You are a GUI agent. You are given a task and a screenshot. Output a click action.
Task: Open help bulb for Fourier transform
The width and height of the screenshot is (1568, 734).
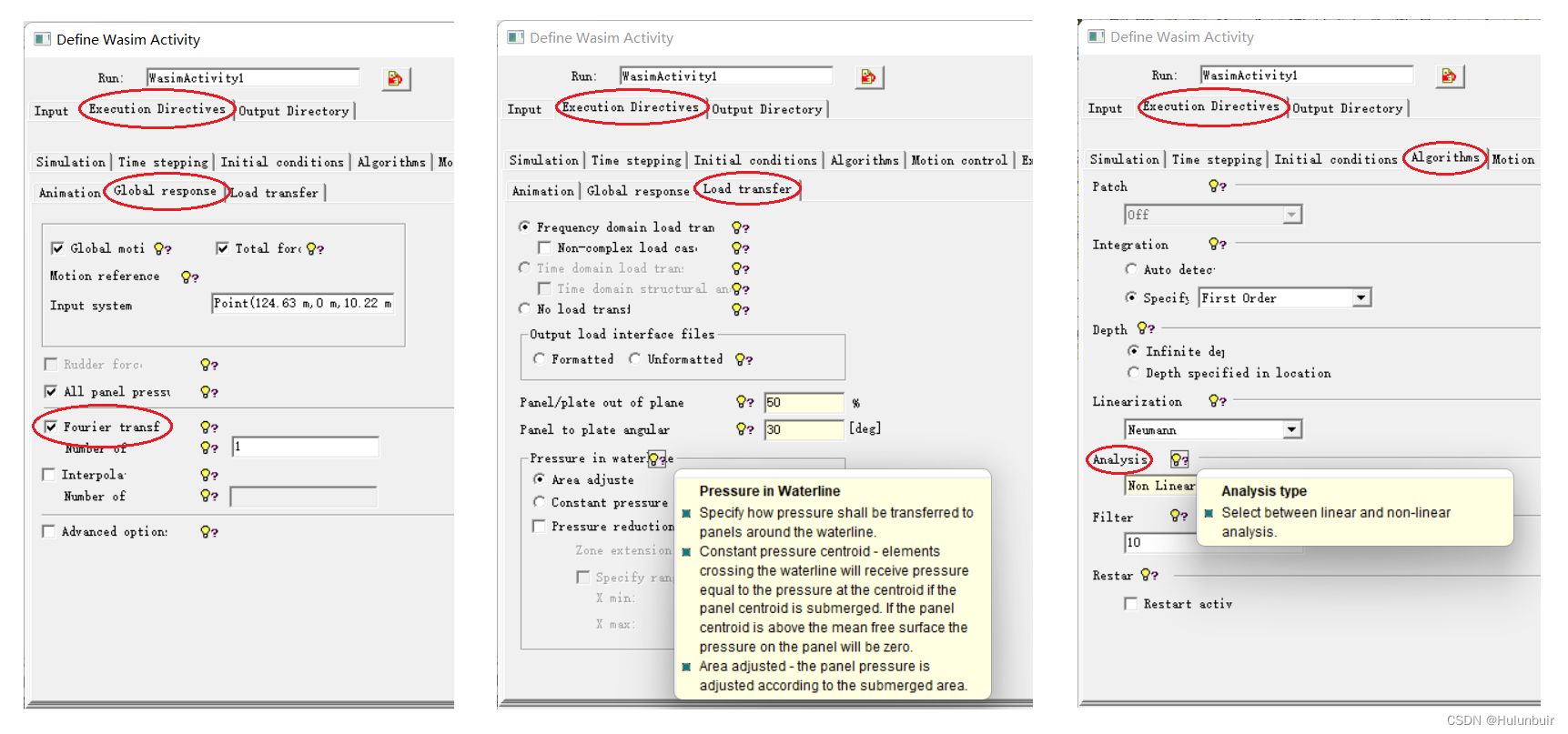pyautogui.click(x=209, y=427)
